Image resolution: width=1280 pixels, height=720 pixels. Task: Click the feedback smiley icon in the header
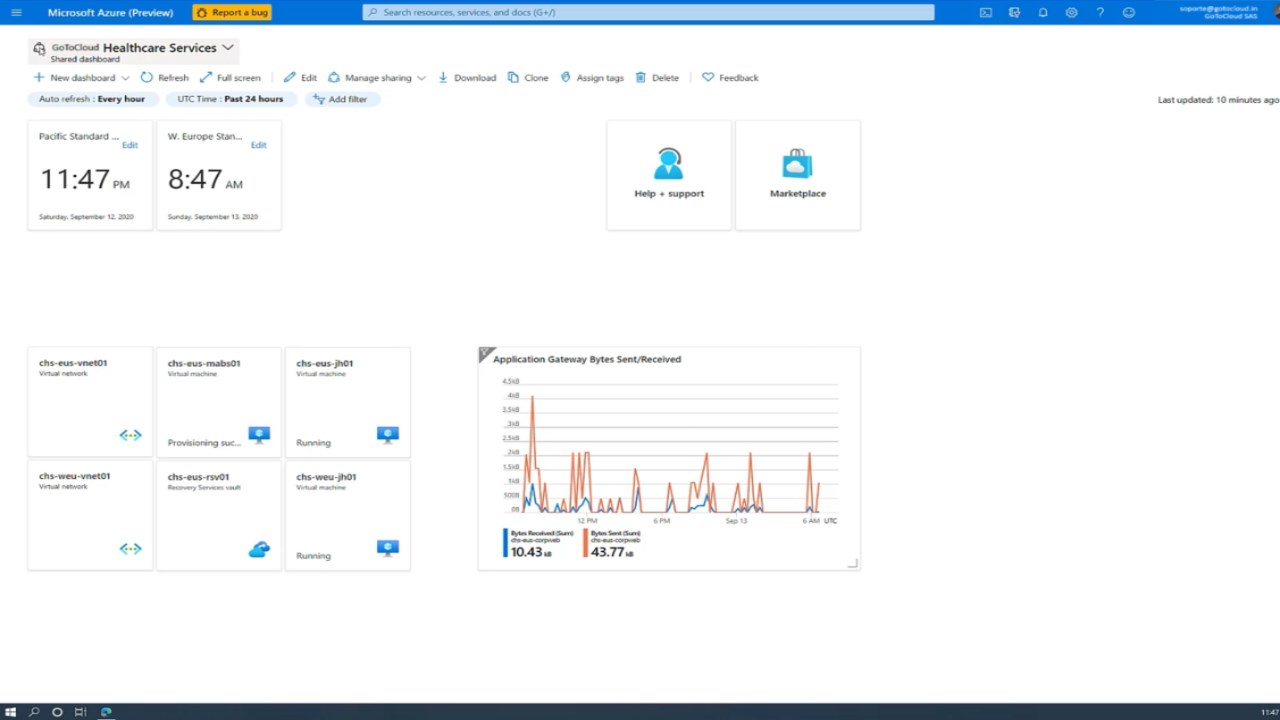(x=1129, y=12)
